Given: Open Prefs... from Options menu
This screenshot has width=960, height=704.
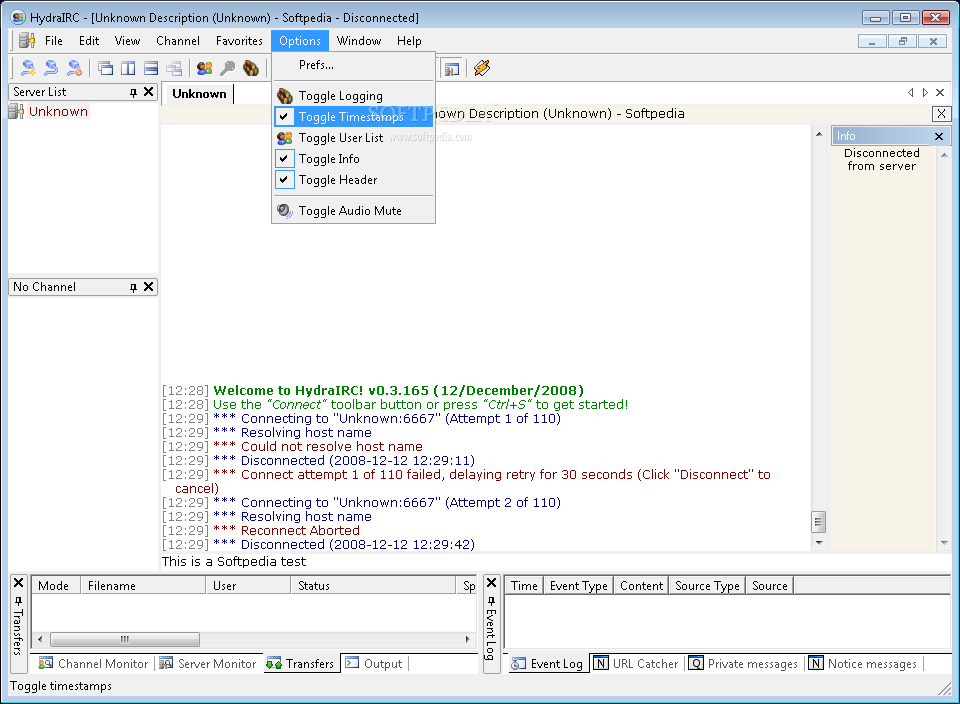Looking at the screenshot, I should point(353,65).
